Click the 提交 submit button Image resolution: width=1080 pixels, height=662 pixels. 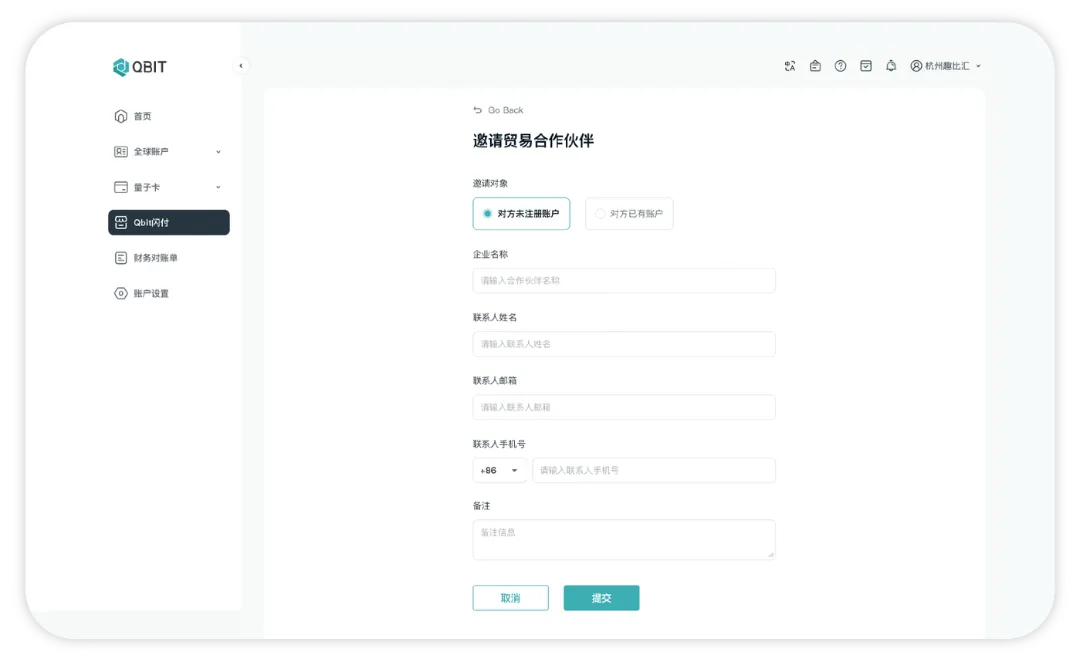tap(601, 598)
